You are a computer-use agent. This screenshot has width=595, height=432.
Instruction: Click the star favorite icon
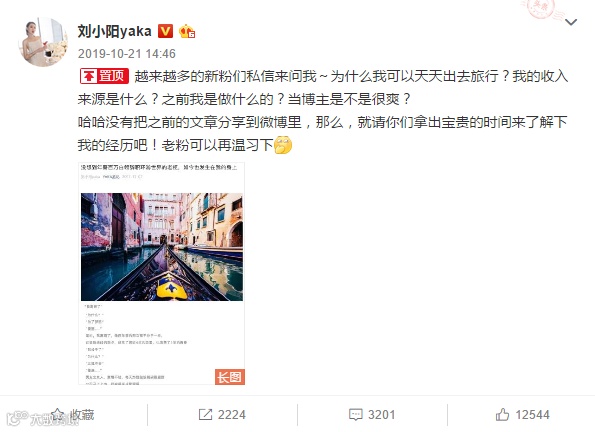58,414
